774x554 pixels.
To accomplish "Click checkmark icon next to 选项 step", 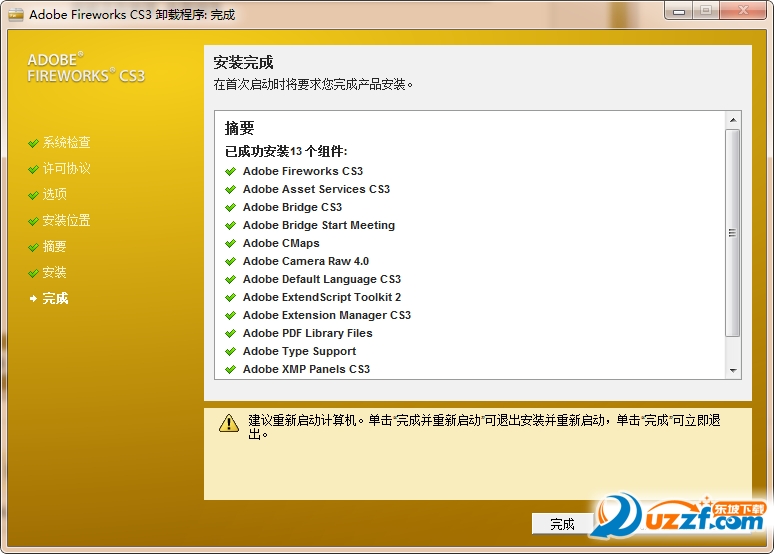I will pyautogui.click(x=33, y=195).
